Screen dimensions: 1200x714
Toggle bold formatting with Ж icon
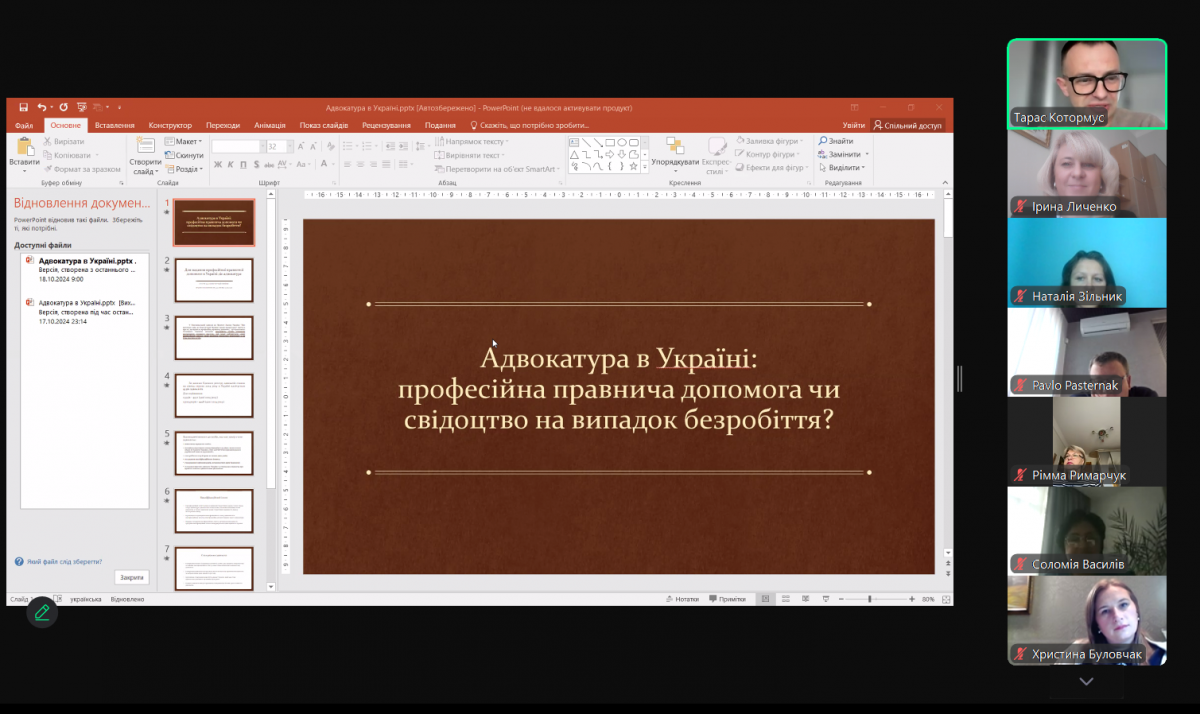pos(217,164)
